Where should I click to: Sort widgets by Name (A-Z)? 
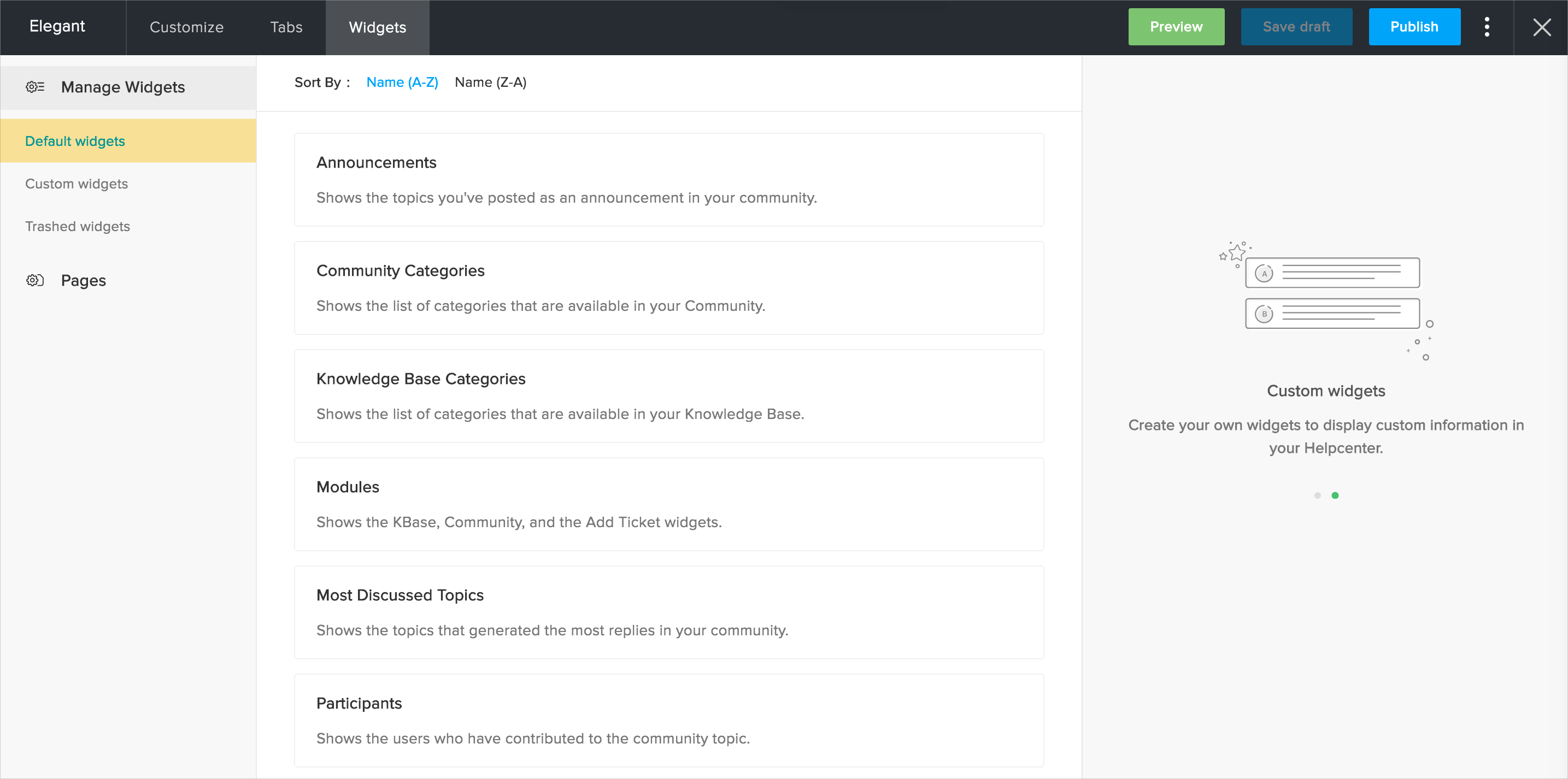coord(402,82)
